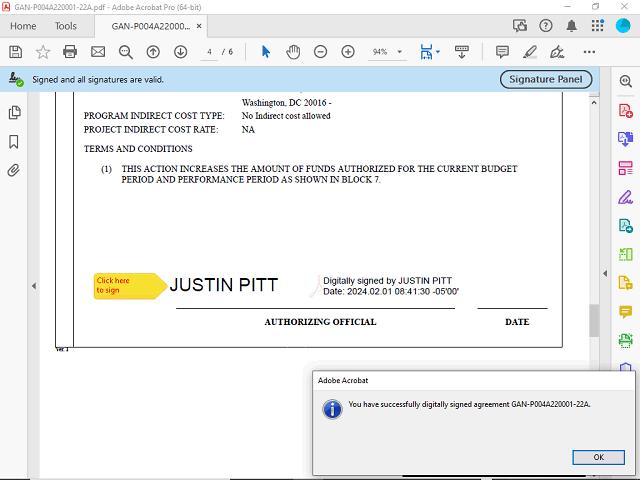Open the find text magnifier icon

click(x=125, y=52)
